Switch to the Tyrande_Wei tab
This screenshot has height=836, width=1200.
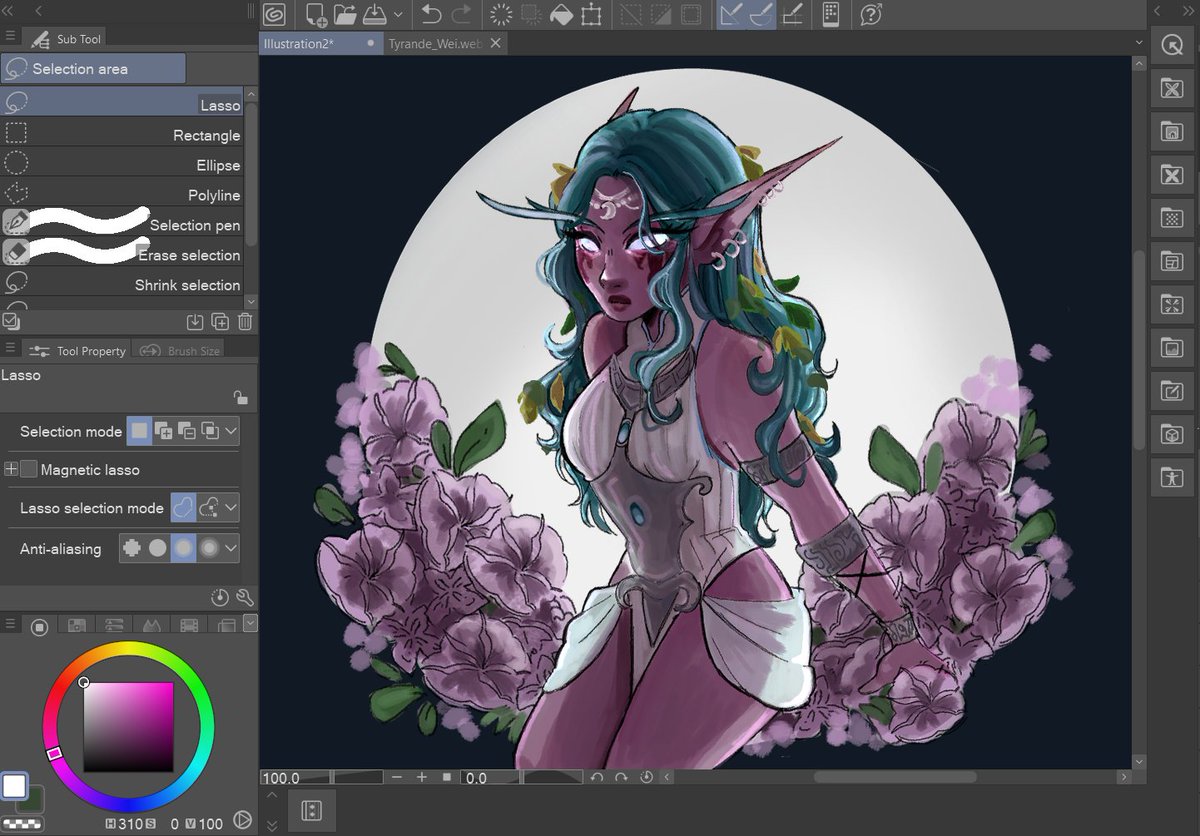point(436,43)
